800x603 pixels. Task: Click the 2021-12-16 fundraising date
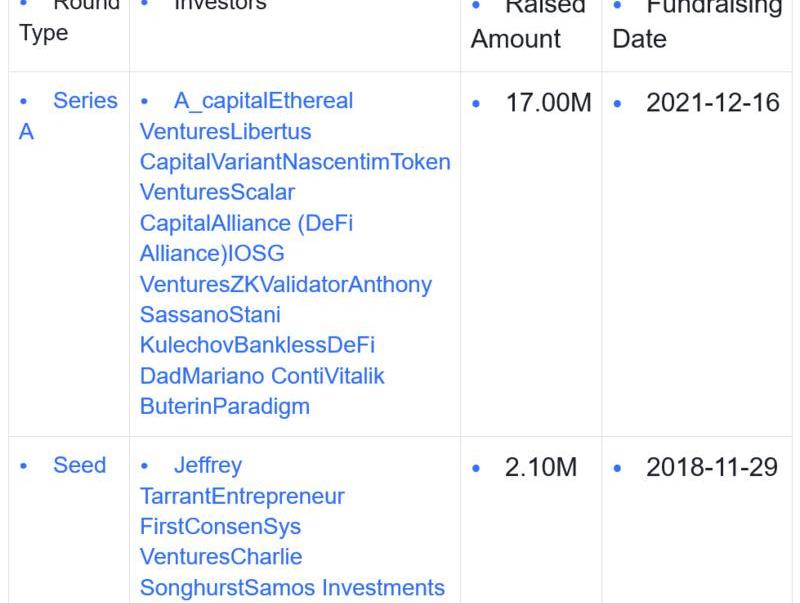(712, 102)
